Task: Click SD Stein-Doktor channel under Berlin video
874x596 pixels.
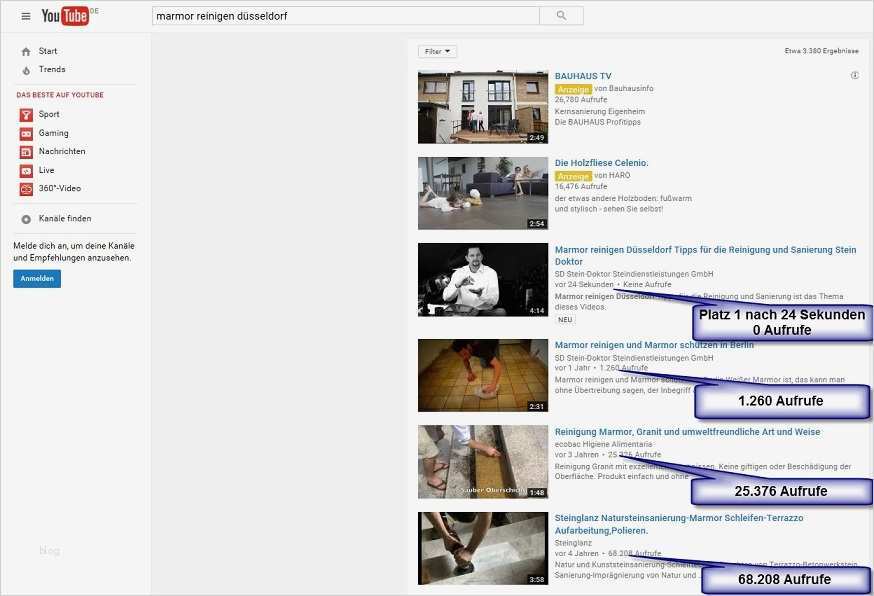Action: (x=634, y=358)
